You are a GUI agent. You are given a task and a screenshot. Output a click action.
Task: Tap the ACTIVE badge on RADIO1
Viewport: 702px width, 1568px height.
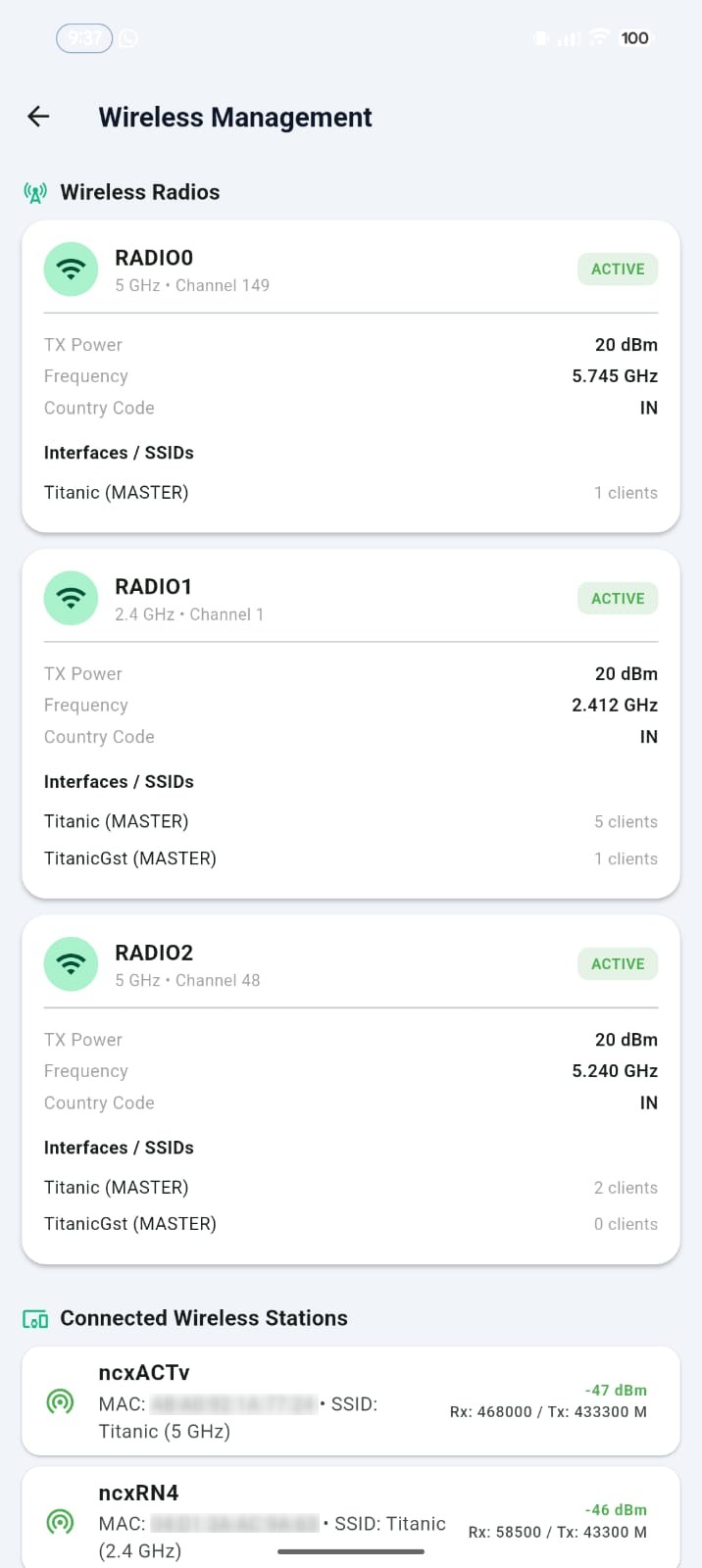[618, 598]
